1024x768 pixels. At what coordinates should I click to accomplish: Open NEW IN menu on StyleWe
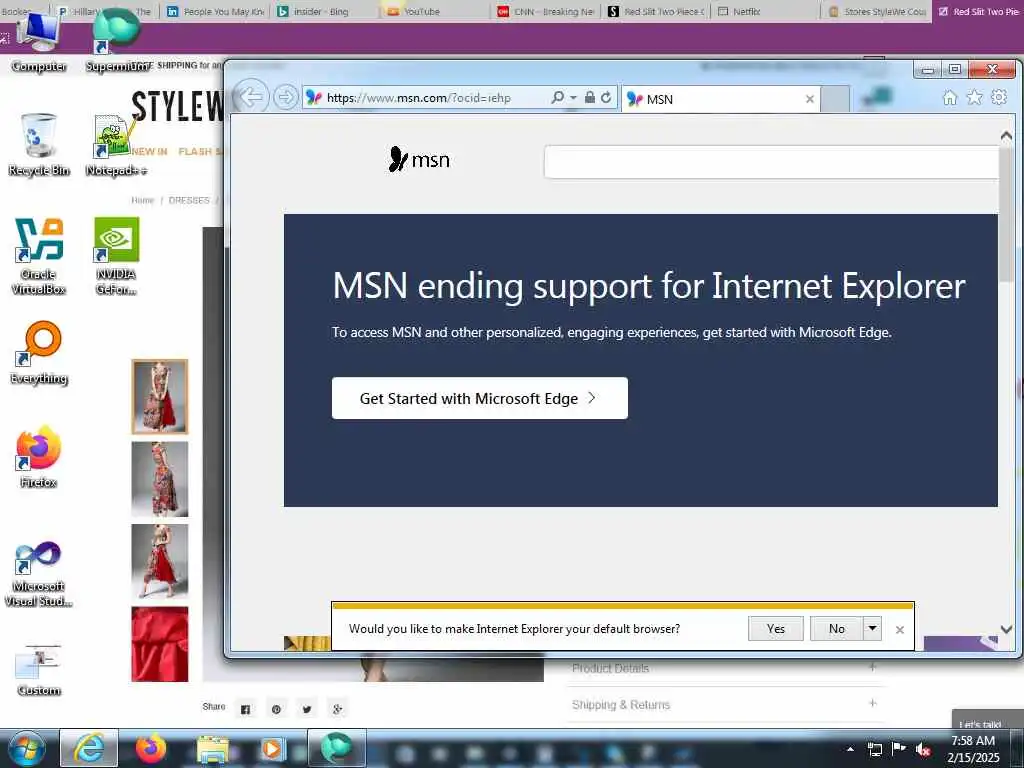pyautogui.click(x=150, y=152)
